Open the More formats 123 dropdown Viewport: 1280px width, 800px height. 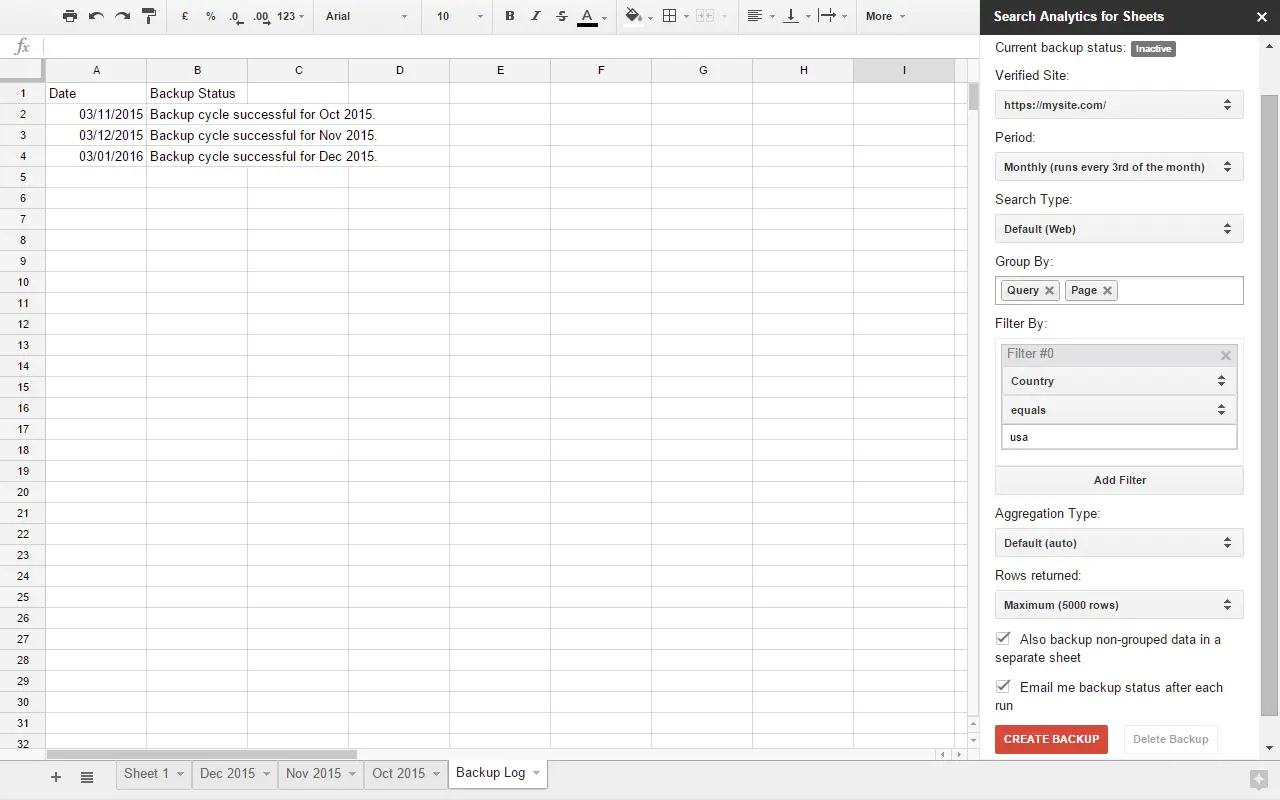pos(291,16)
